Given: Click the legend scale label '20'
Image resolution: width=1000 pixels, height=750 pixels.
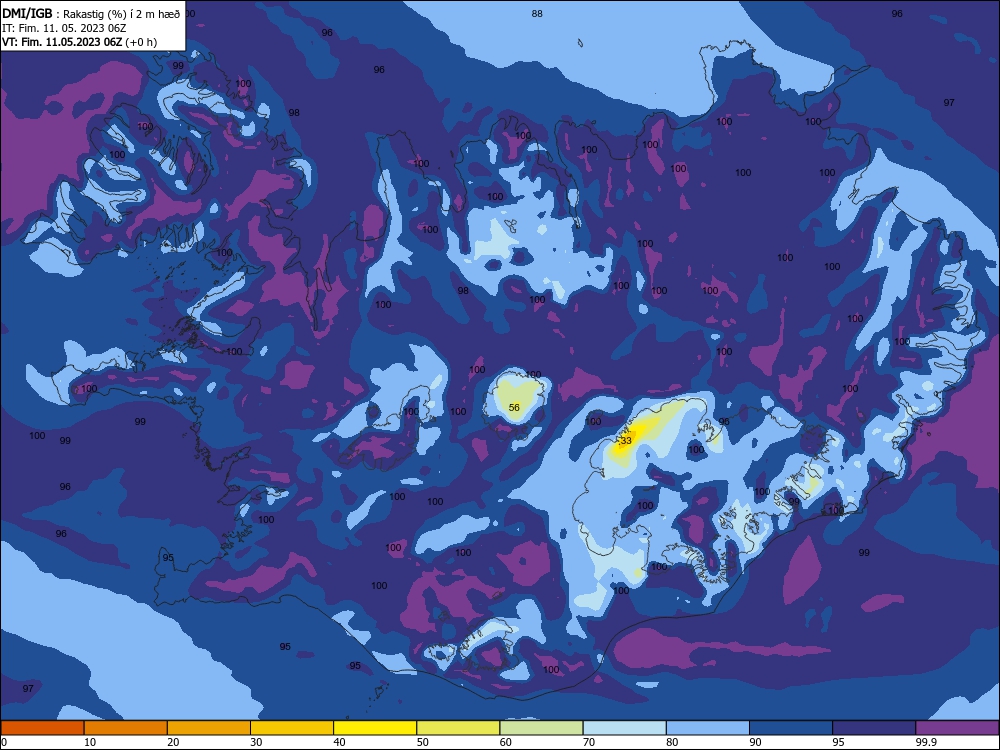Looking at the screenshot, I should 173,742.
